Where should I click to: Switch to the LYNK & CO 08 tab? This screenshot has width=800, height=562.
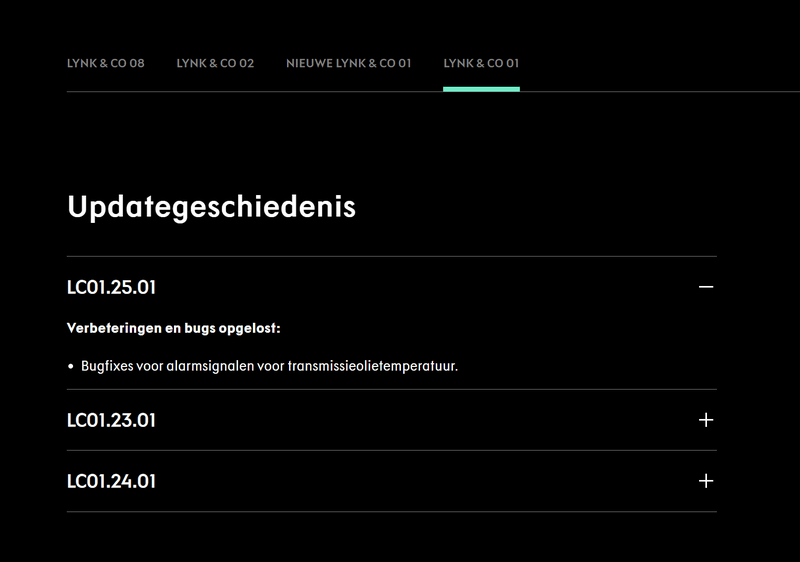pos(106,63)
